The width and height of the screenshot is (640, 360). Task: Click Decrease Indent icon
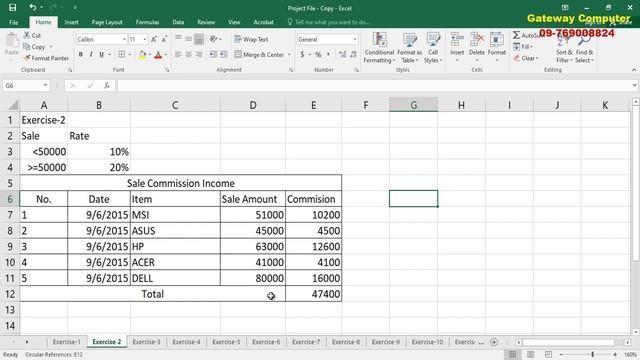(x=213, y=54)
